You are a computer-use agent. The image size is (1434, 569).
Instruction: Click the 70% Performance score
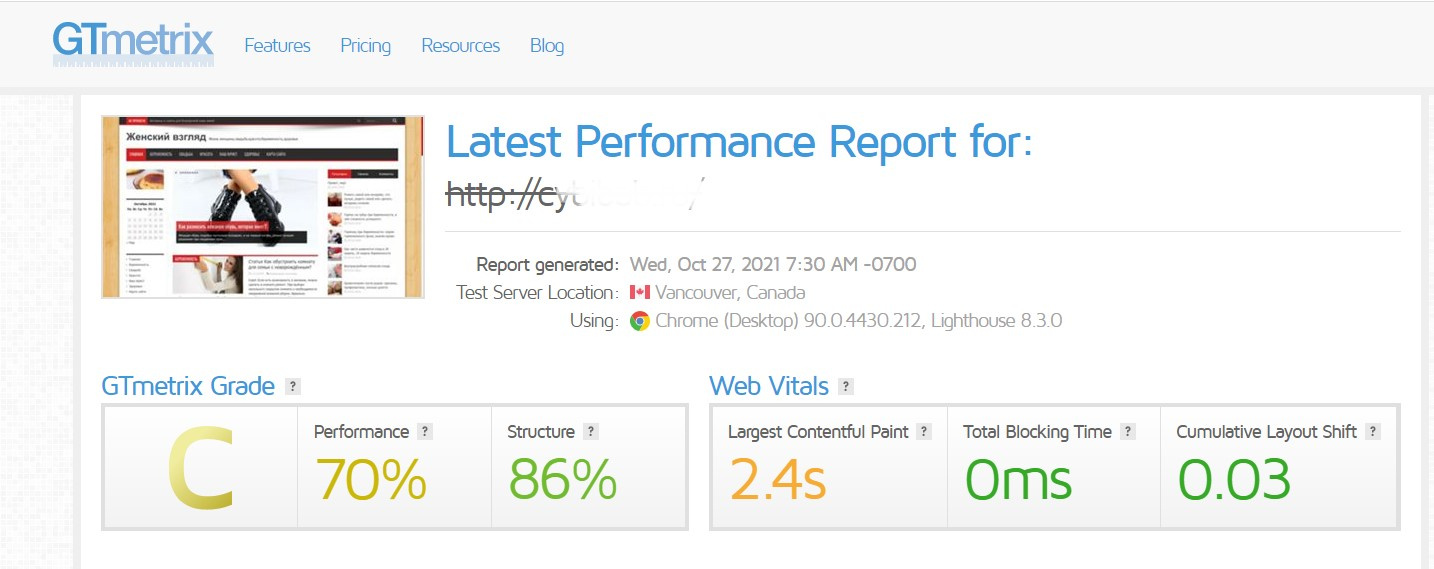[371, 480]
